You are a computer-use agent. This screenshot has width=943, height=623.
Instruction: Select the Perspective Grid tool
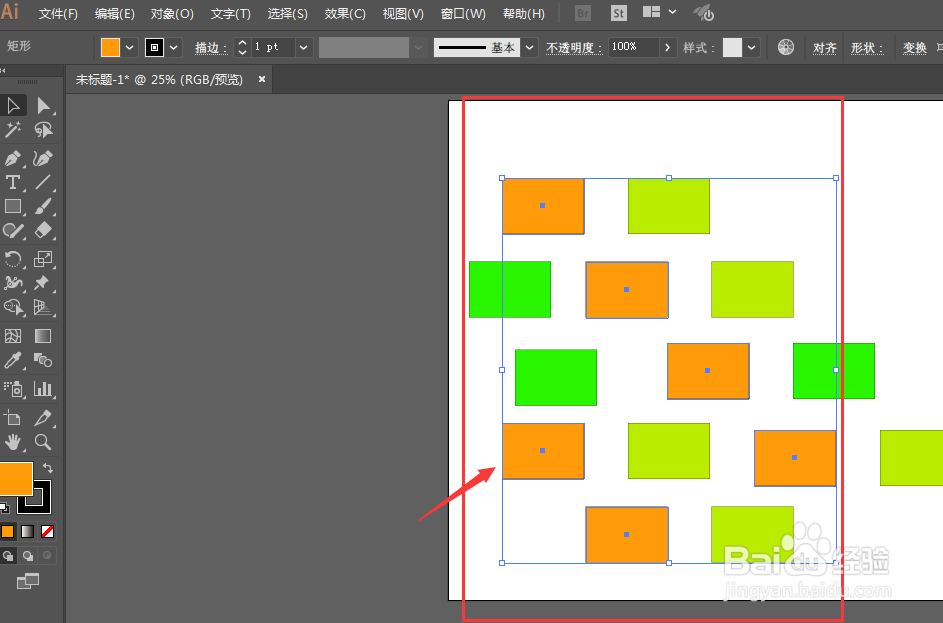pos(43,307)
